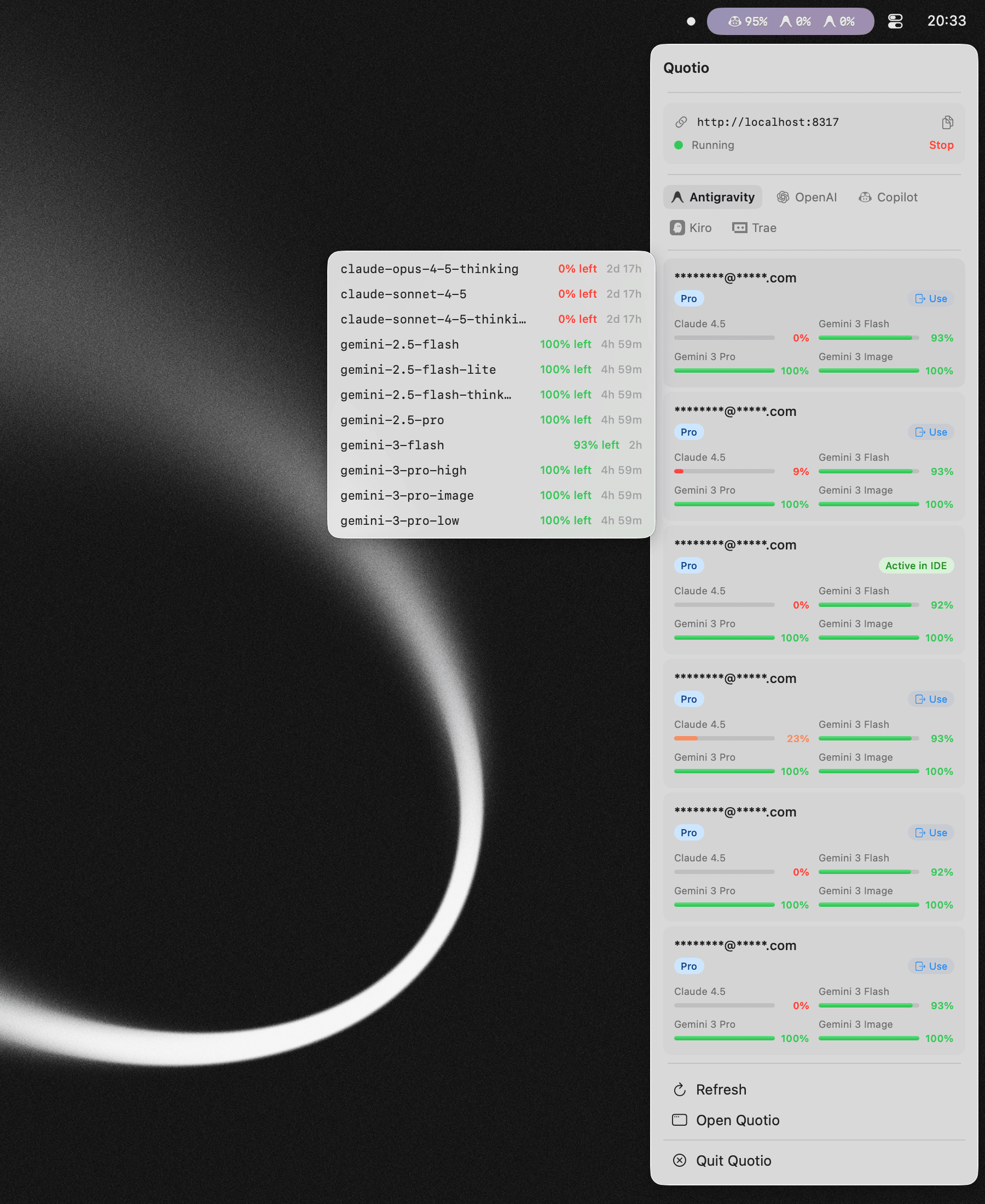Screen dimensions: 985x1204
Task: Click the Open Quotio window icon
Action: (679, 1120)
